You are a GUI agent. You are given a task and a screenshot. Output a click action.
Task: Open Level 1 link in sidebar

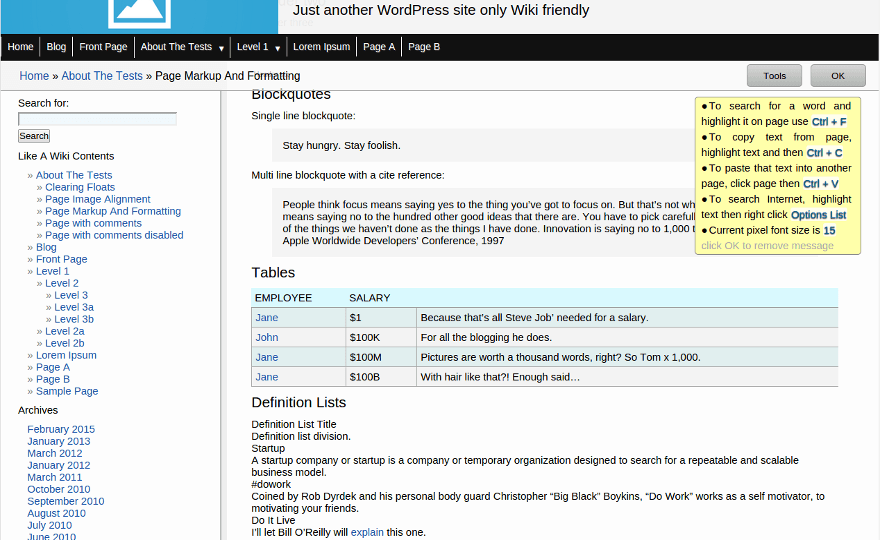53,271
